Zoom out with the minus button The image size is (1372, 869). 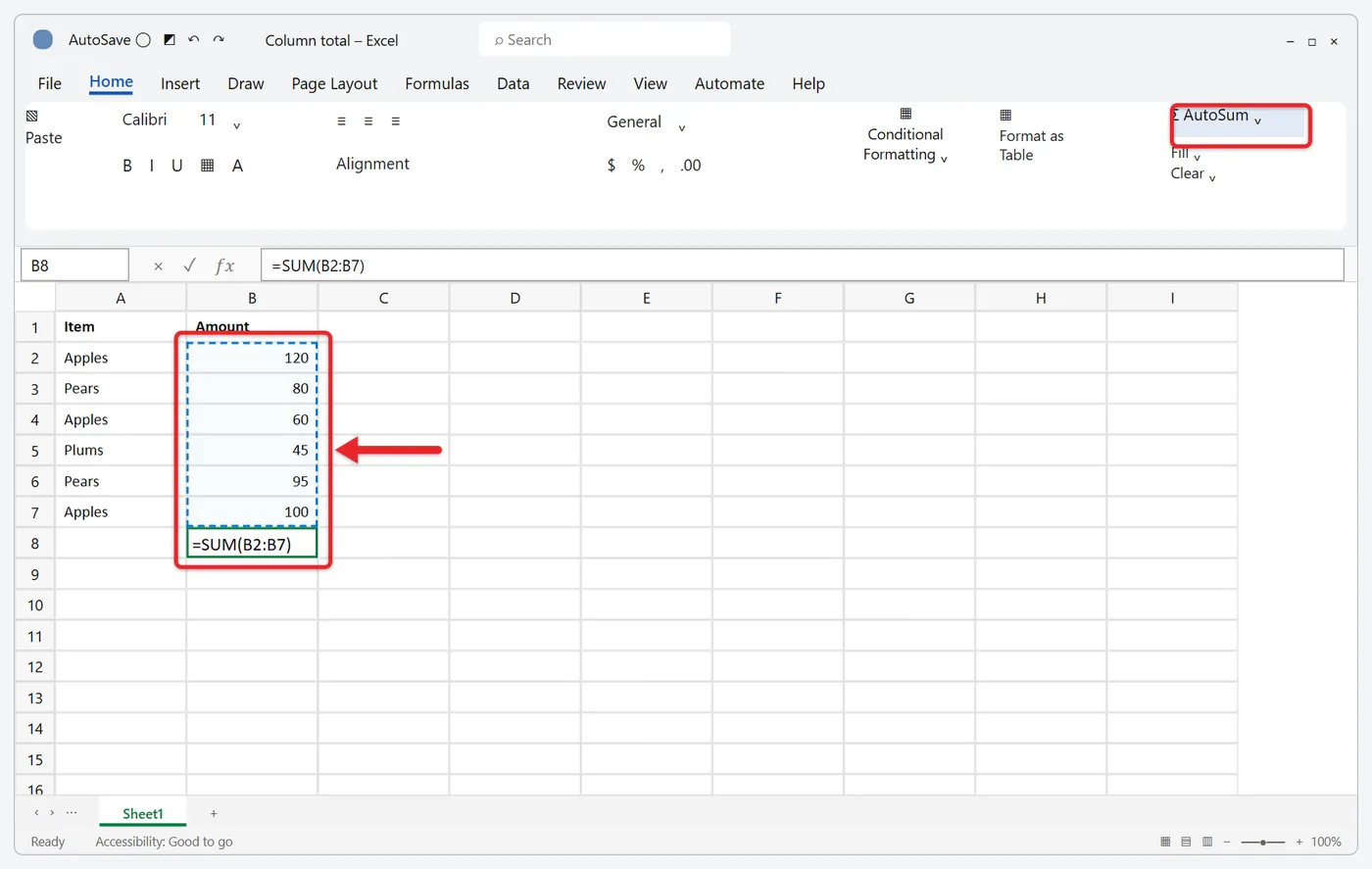tap(1227, 842)
